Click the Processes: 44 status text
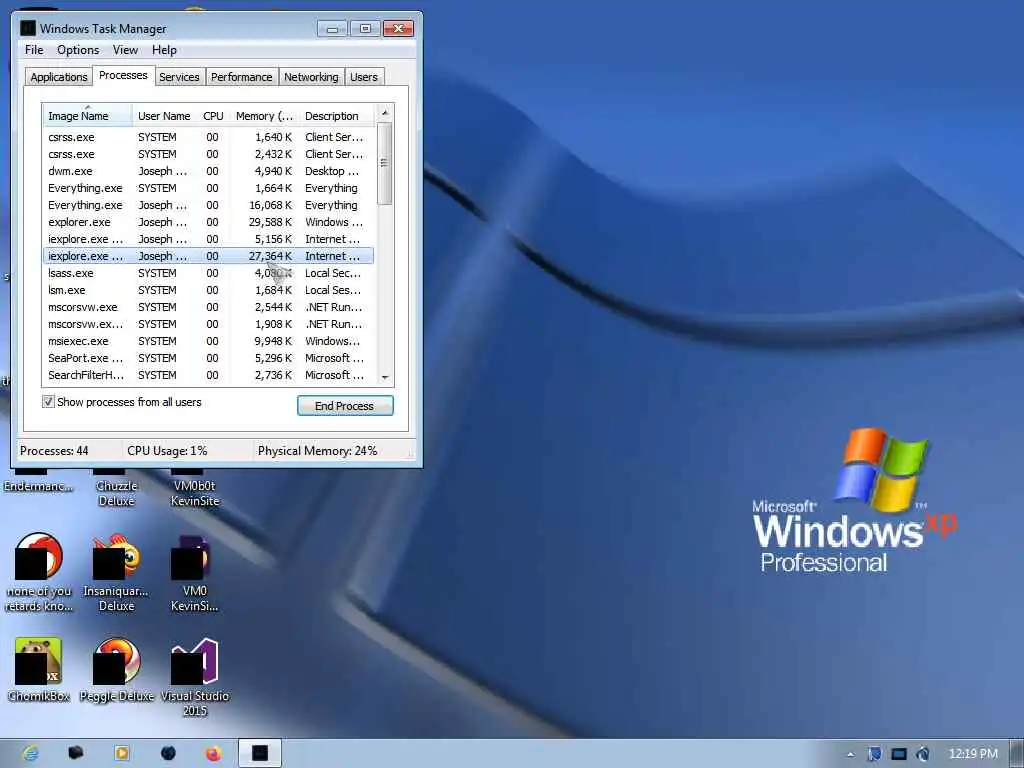The width and height of the screenshot is (1024, 768). click(54, 451)
